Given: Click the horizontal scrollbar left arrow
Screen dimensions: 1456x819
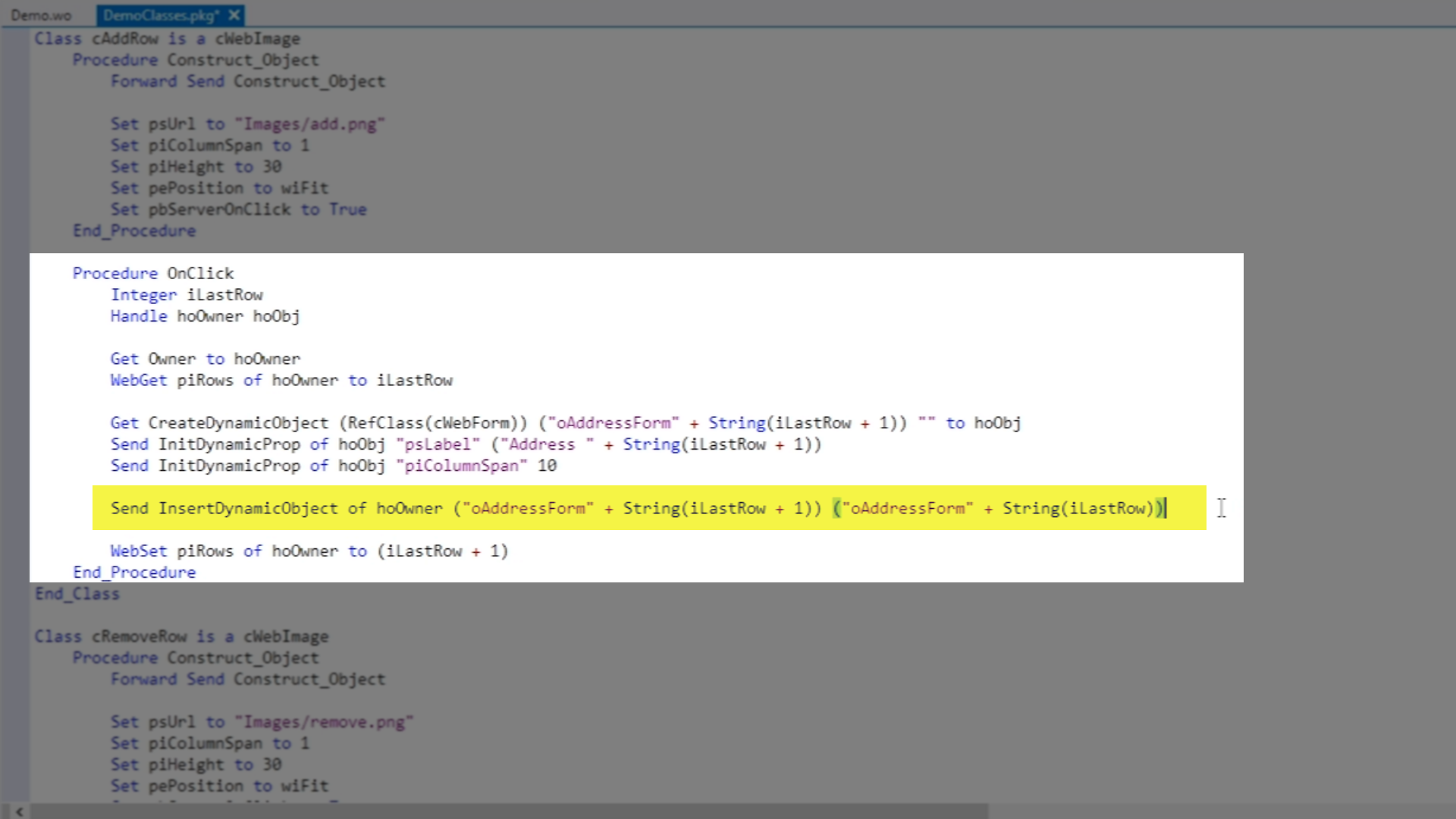Looking at the screenshot, I should tap(19, 811).
